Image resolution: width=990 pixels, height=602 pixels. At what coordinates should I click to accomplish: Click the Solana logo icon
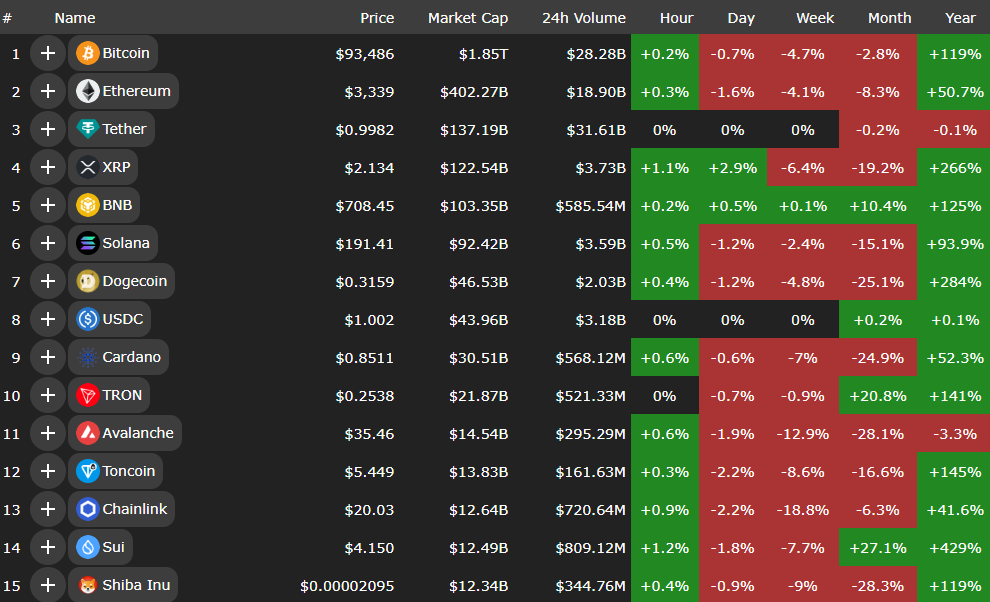tap(87, 243)
